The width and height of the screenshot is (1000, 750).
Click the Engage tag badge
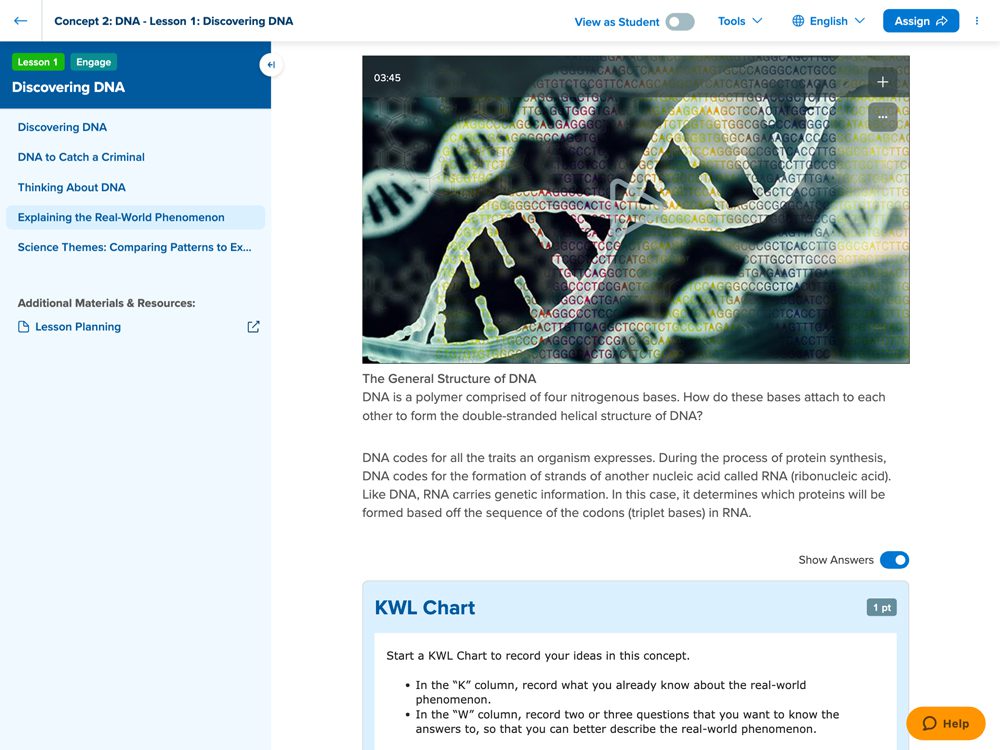(93, 62)
